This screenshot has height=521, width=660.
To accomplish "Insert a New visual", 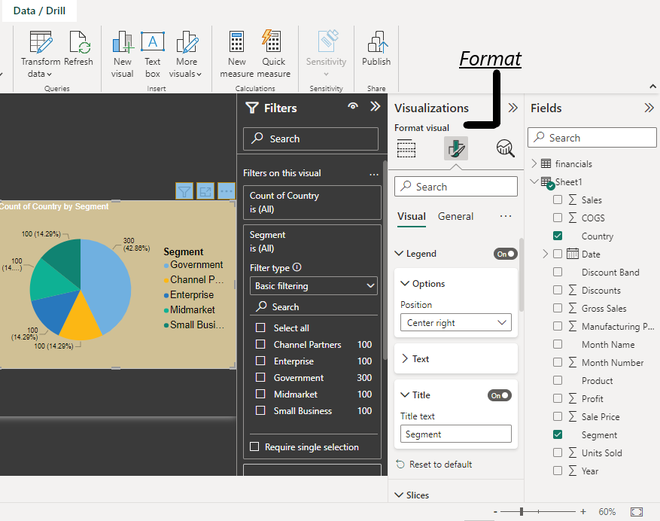I will [x=122, y=54].
